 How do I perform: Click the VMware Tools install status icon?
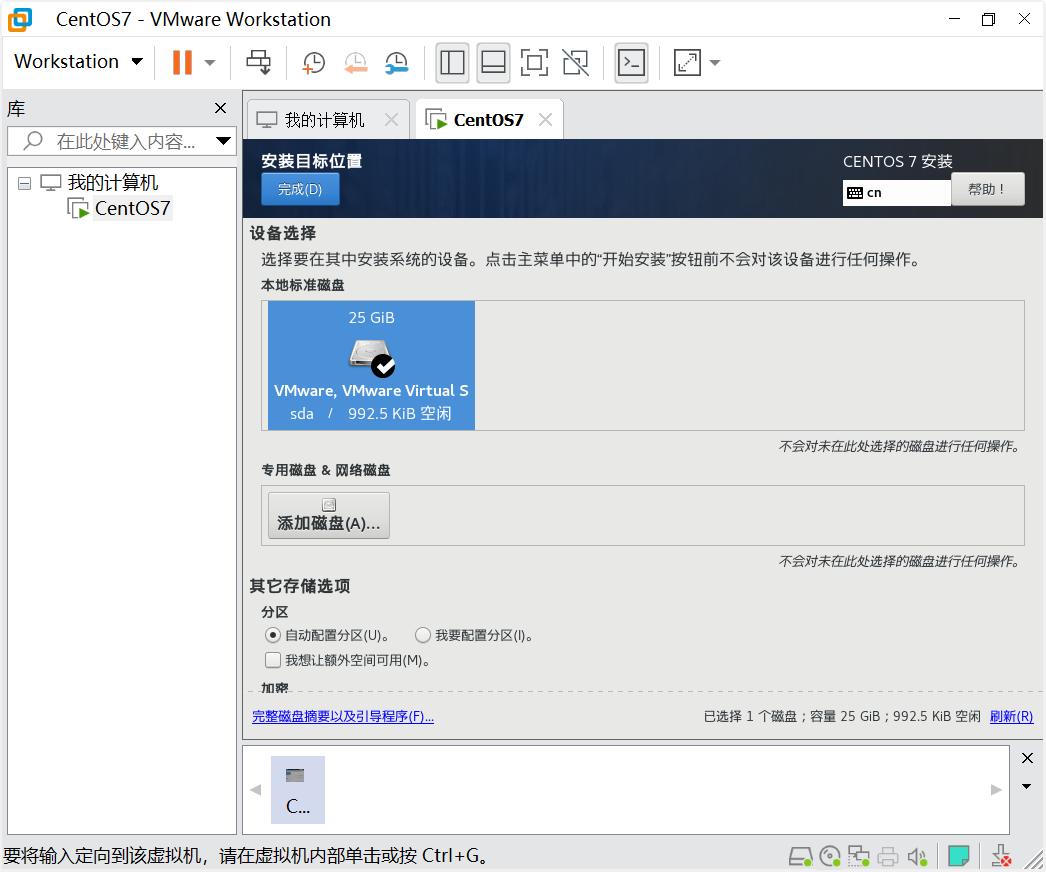pos(1001,856)
